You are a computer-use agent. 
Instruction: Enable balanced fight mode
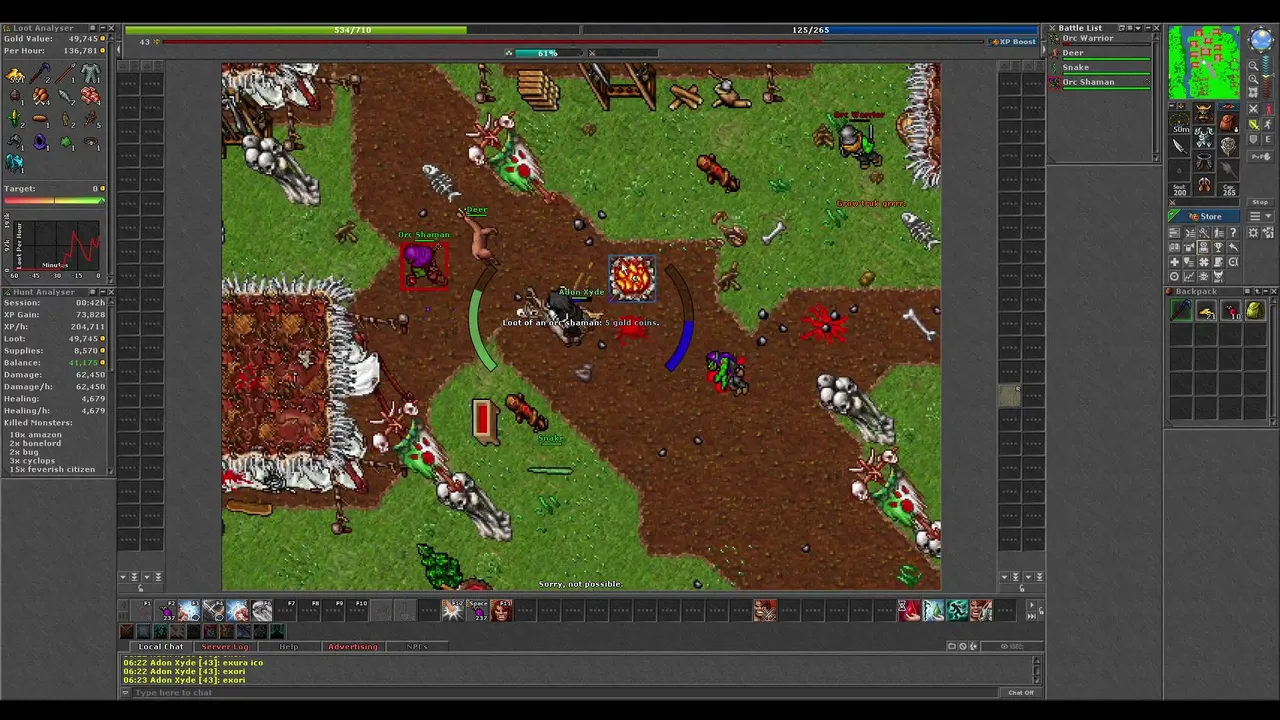pos(1253,124)
